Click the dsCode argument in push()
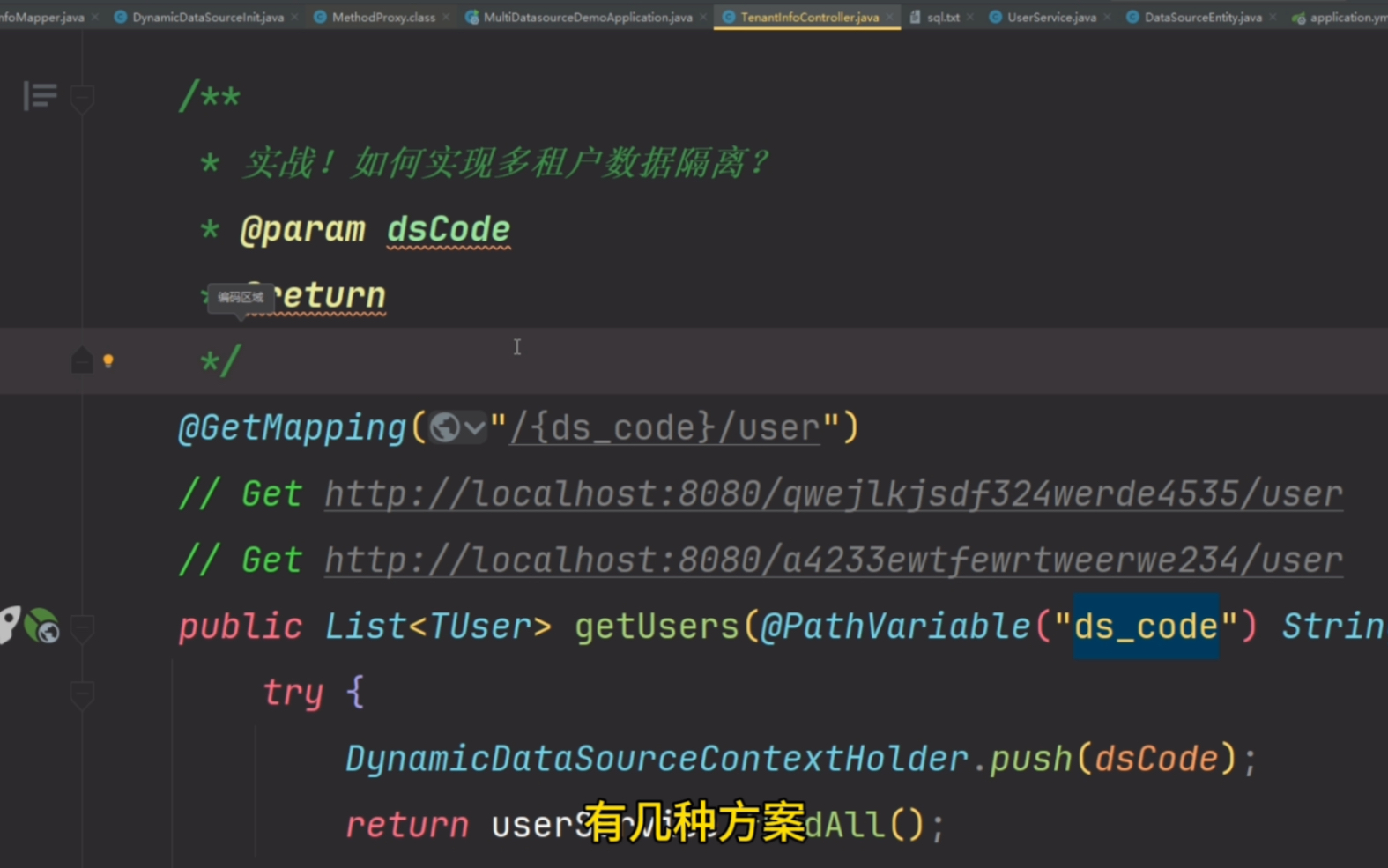Screen dimensions: 1388x868 [x=1156, y=759]
